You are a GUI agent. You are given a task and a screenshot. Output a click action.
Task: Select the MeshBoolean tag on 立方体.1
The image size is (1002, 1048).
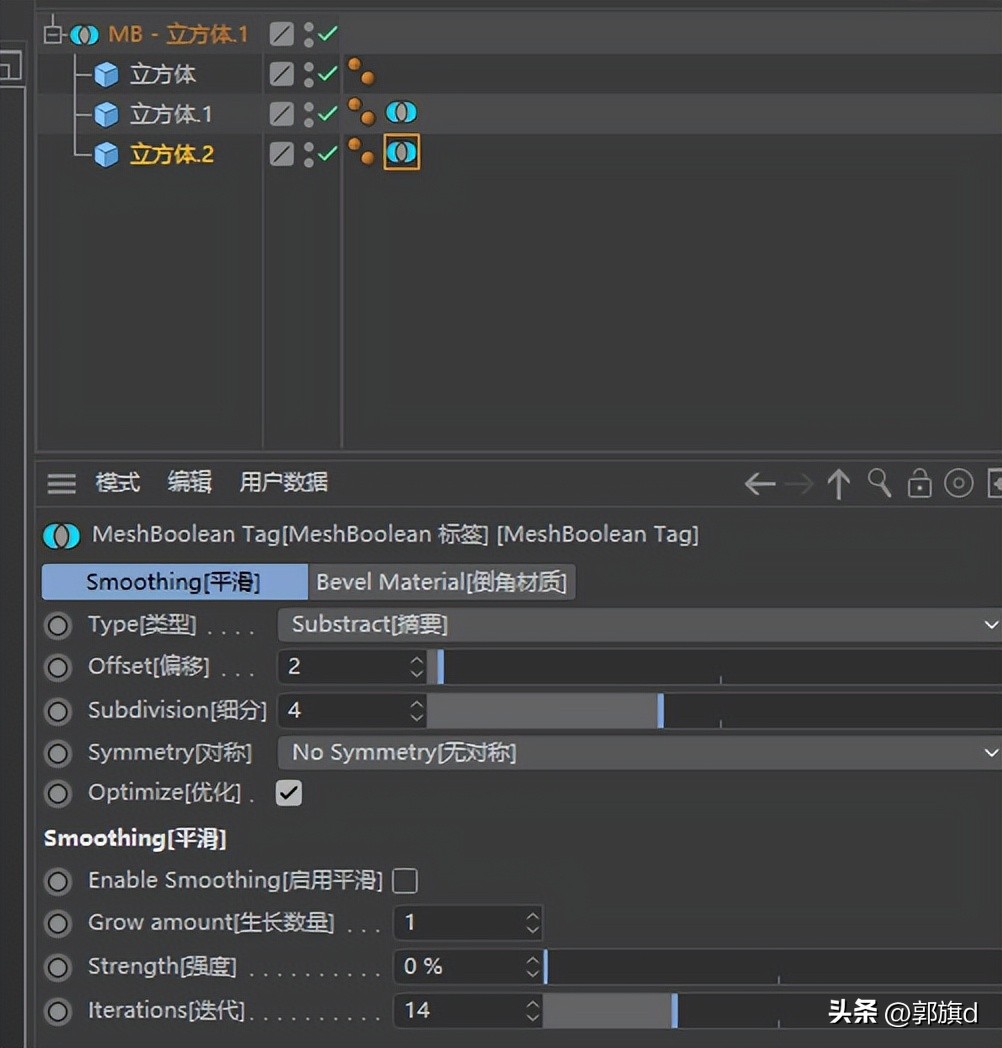tap(401, 113)
